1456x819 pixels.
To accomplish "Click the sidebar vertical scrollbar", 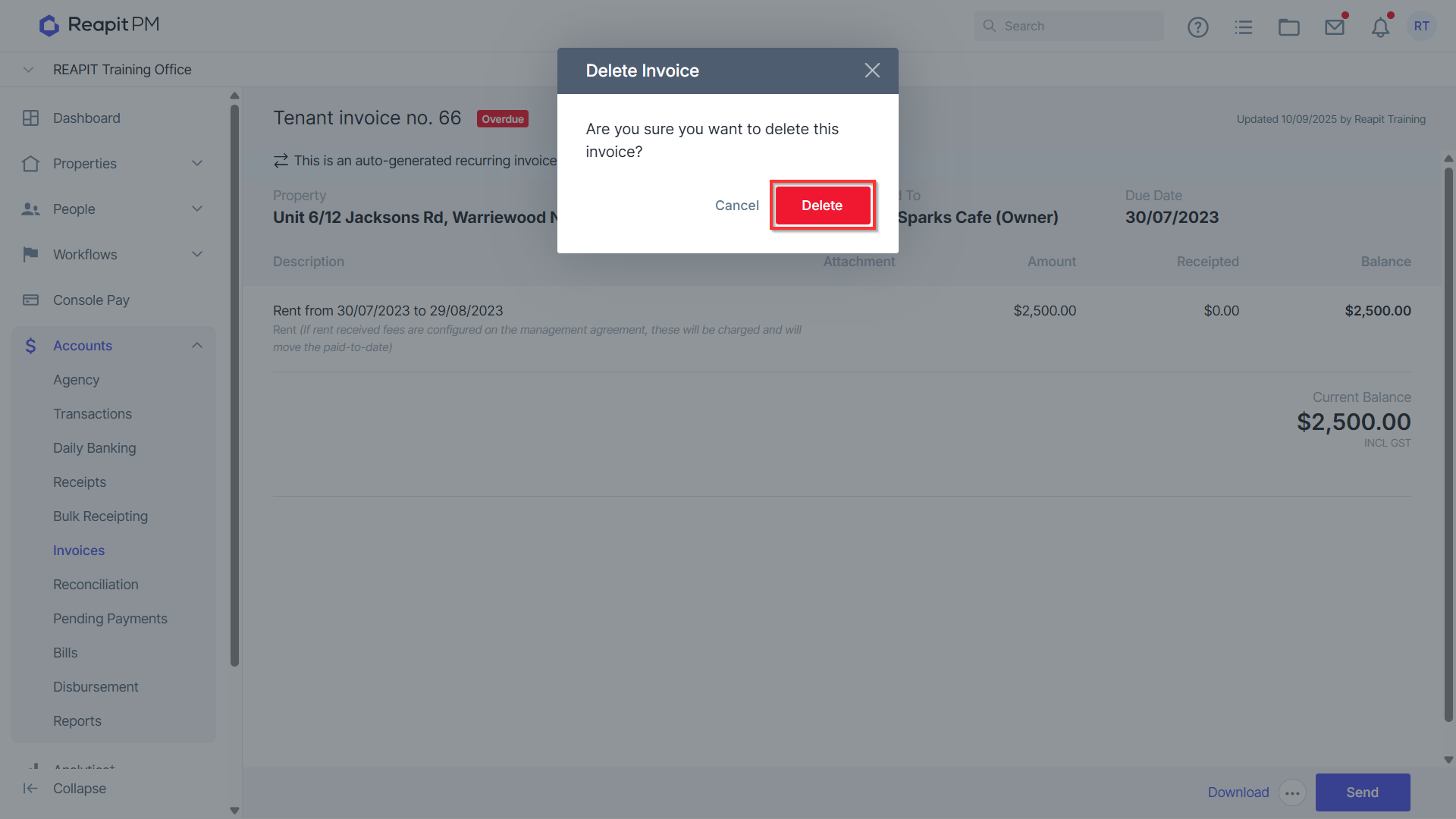I will click(234, 385).
